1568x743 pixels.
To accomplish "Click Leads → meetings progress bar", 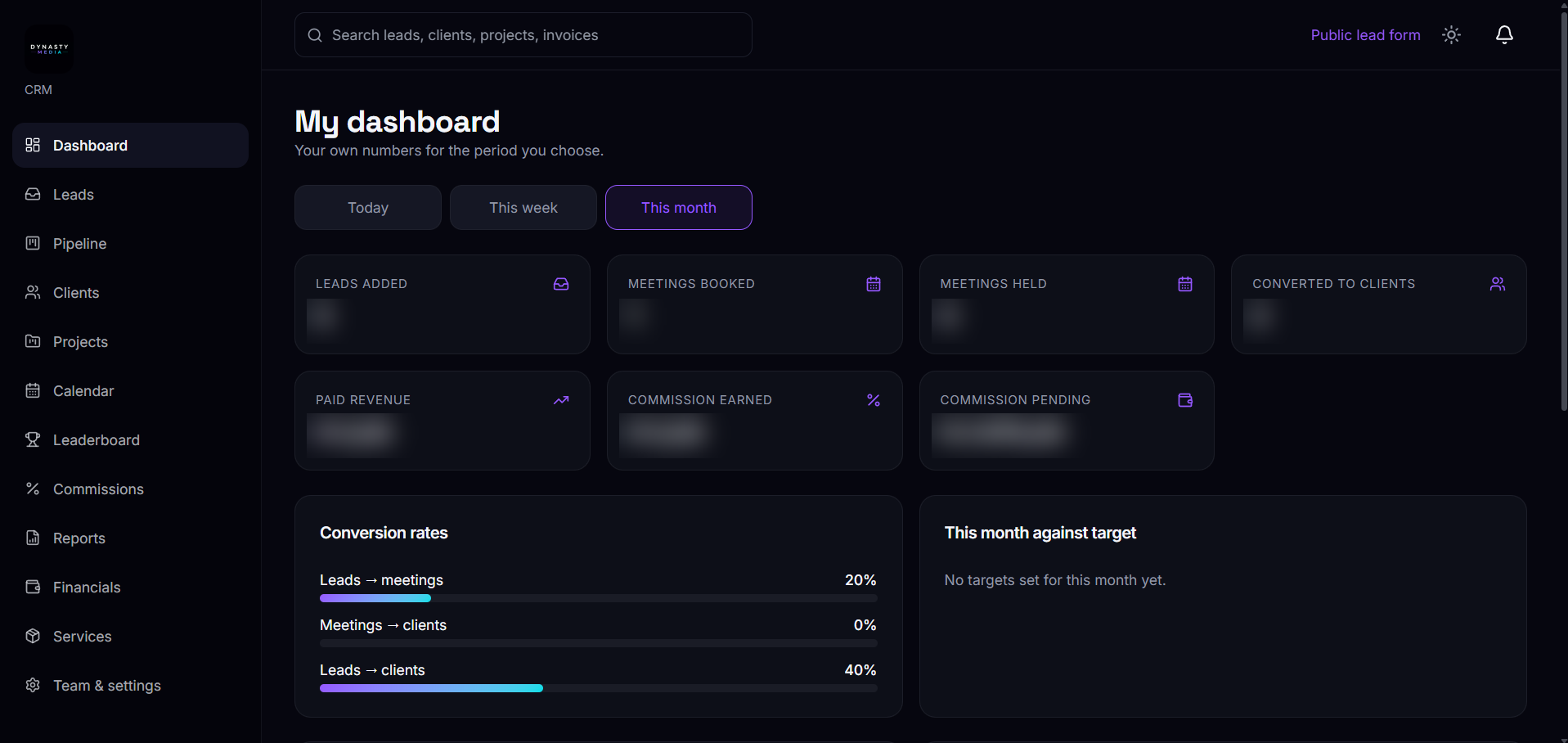I will [x=598, y=598].
